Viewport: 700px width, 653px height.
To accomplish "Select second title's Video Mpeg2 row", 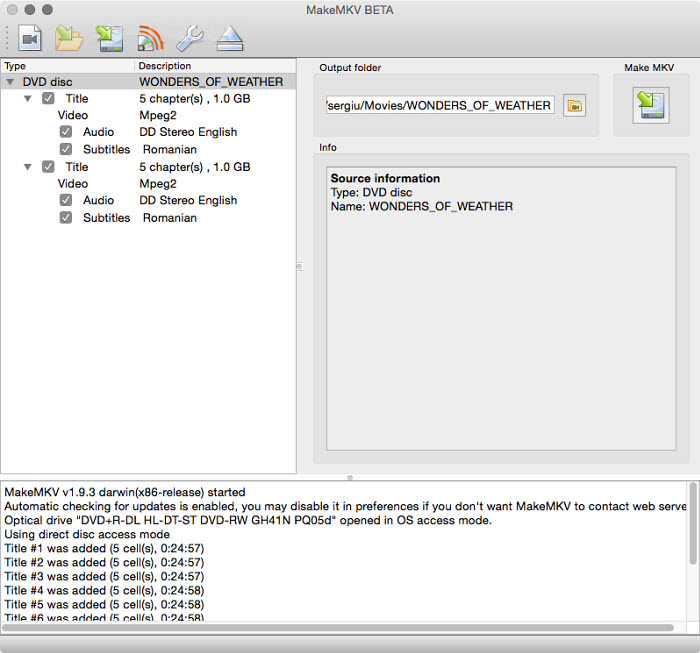I will tap(148, 183).
